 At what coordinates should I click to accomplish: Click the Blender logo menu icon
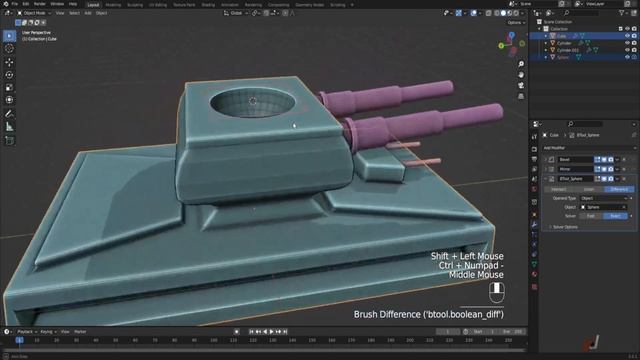point(6,4)
